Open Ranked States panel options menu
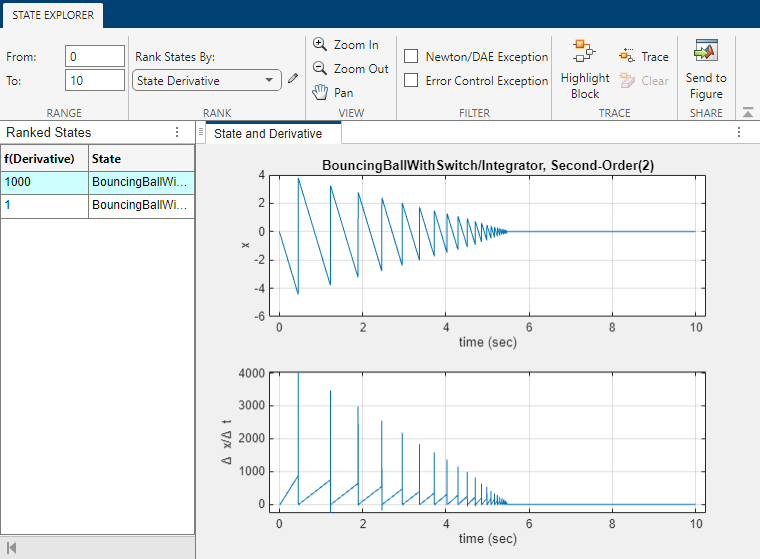 click(177, 132)
